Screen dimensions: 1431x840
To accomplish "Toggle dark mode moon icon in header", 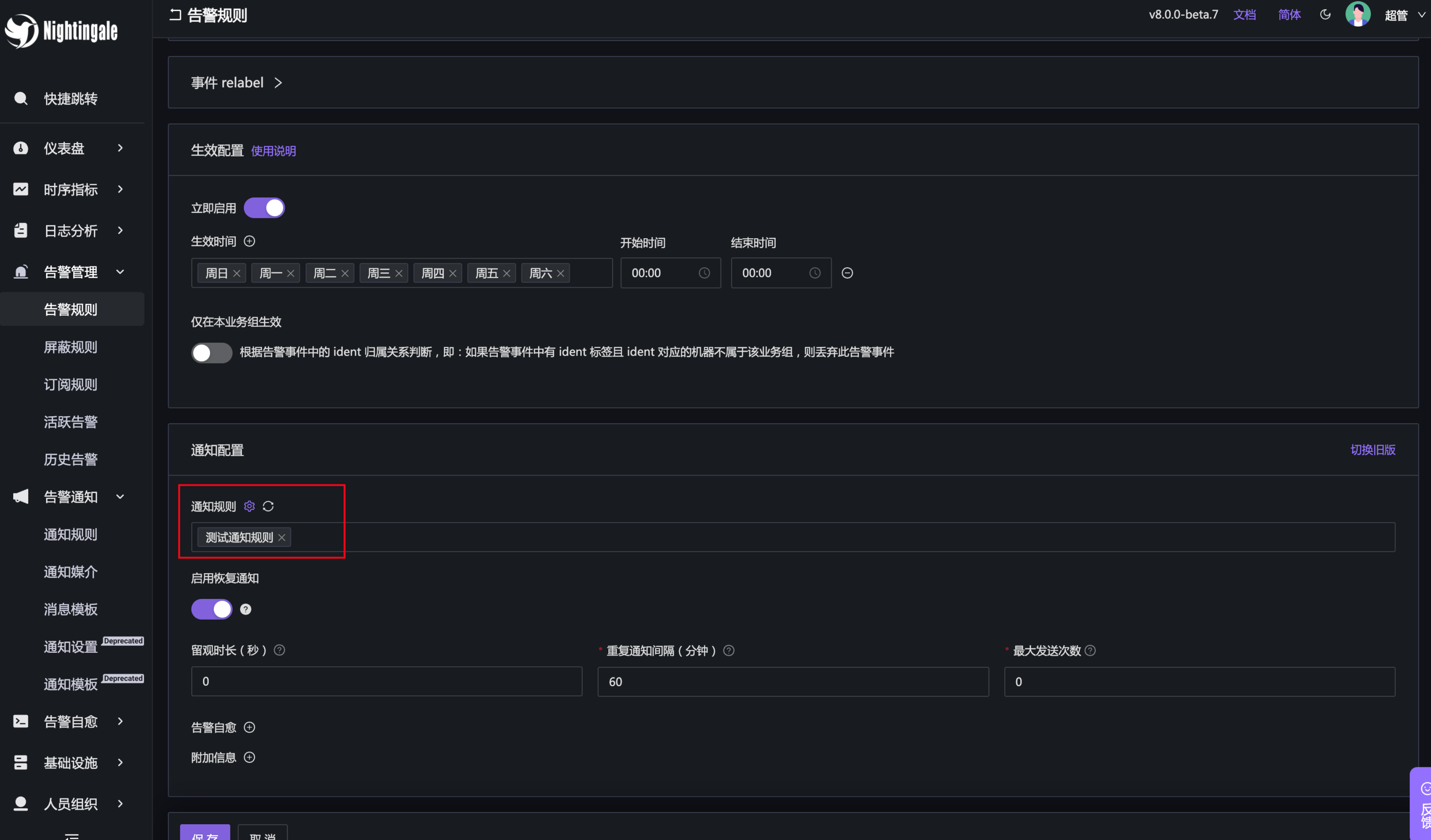I will click(x=1325, y=15).
